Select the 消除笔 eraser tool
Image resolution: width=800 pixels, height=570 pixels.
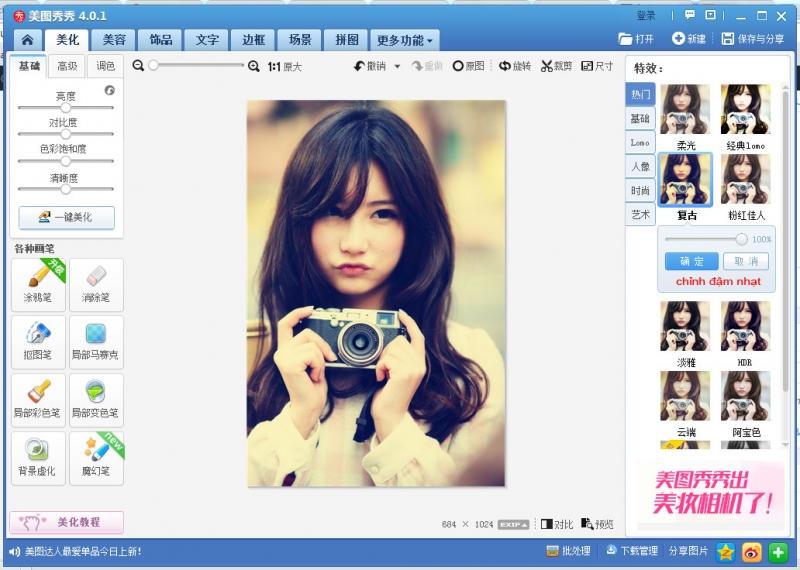coord(96,284)
